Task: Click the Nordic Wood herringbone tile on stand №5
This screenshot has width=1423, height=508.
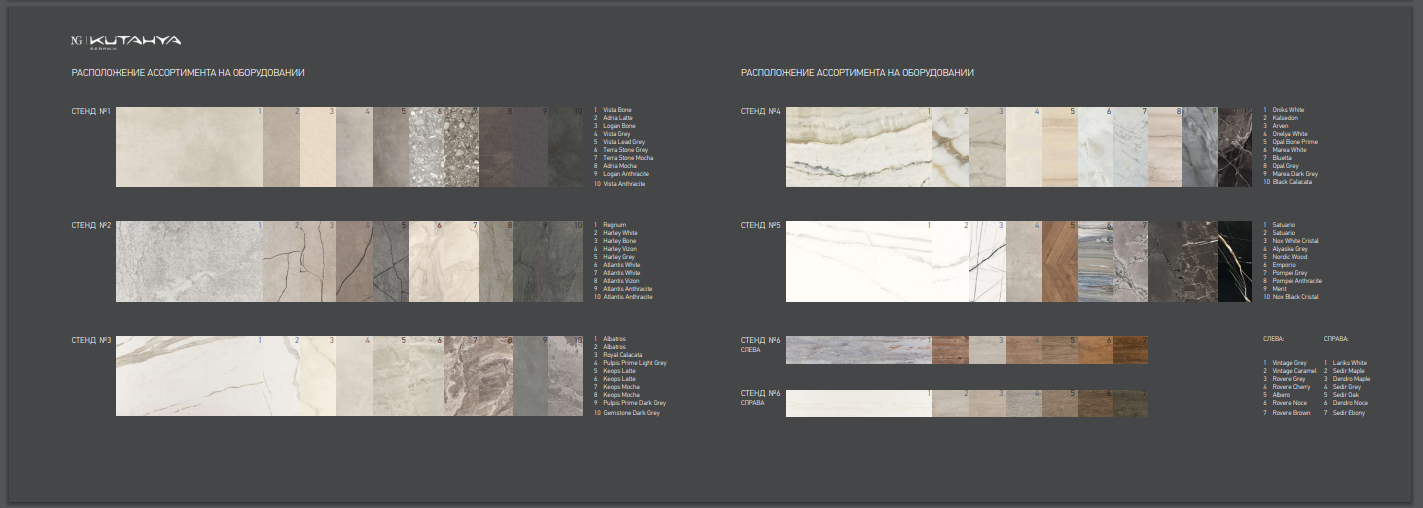Action: (x=1059, y=261)
